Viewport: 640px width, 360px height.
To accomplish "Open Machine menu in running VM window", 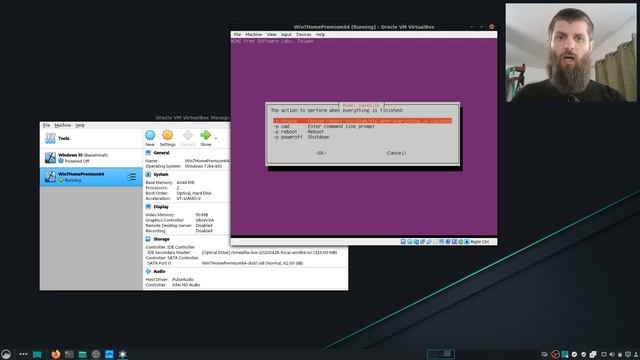I will (253, 35).
